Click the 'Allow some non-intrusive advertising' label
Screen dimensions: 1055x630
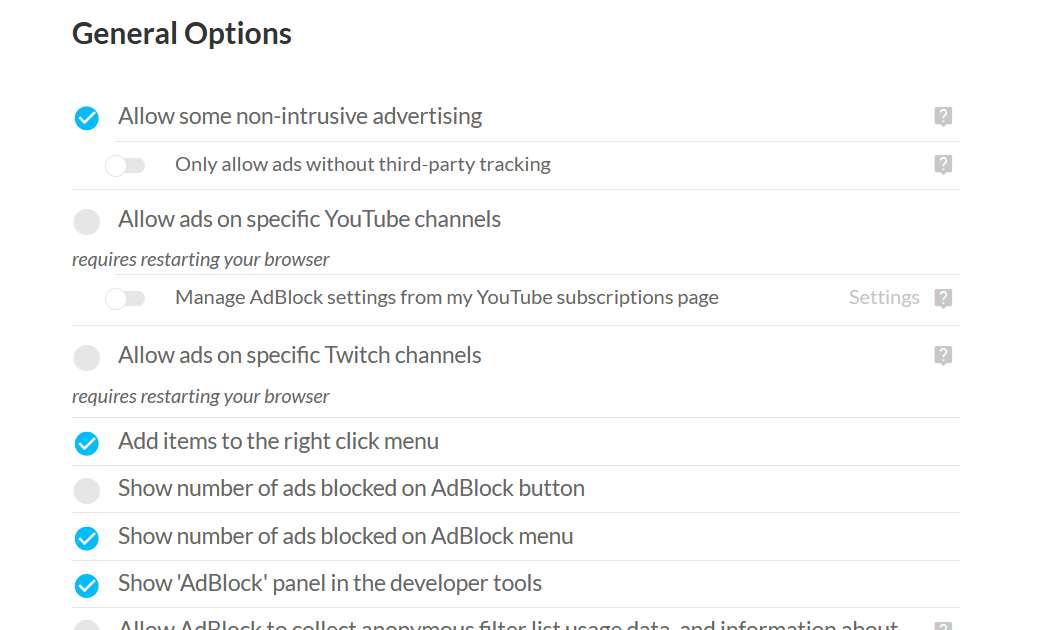pyautogui.click(x=300, y=117)
